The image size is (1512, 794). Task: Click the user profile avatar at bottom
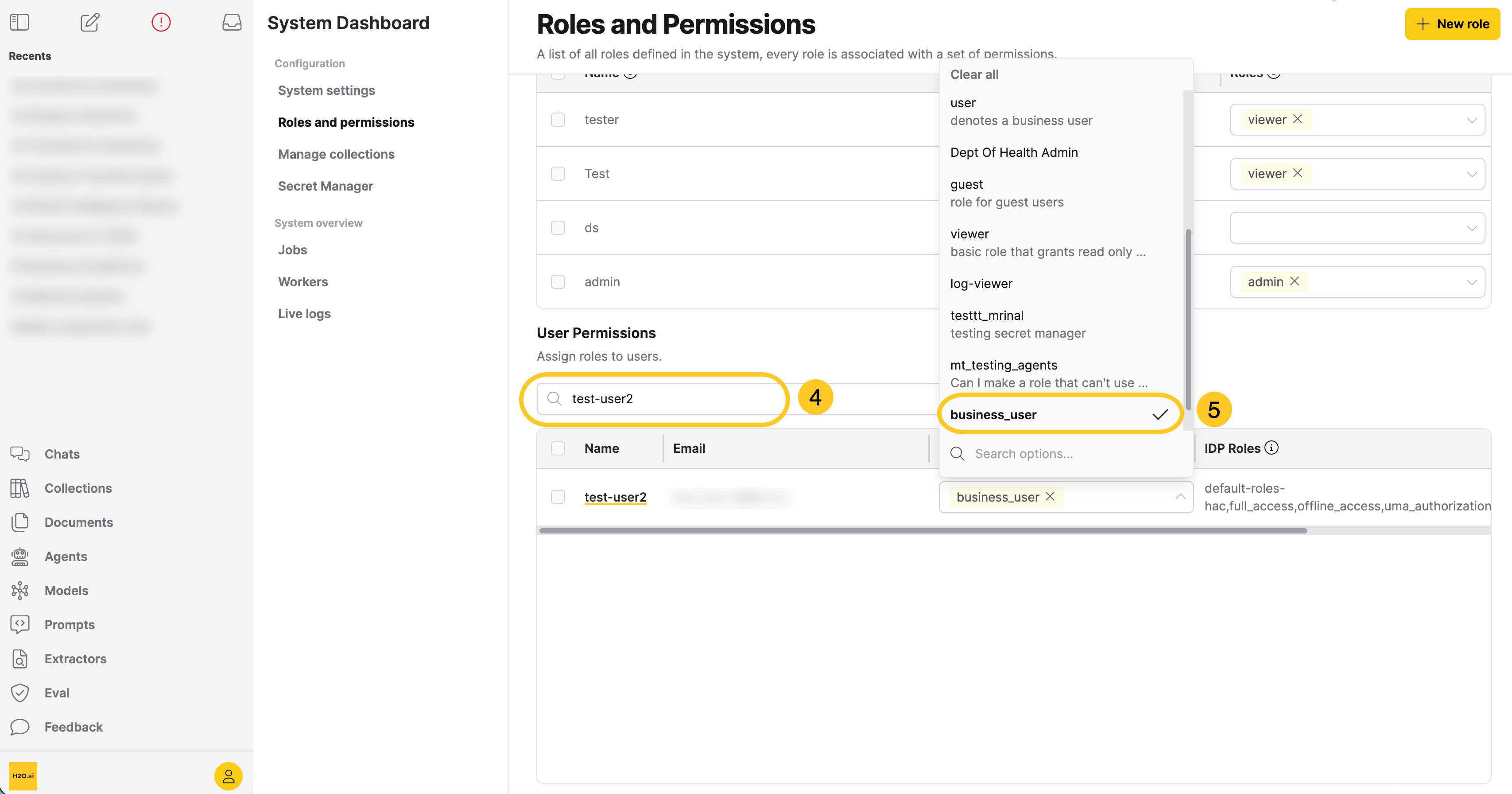[229, 776]
